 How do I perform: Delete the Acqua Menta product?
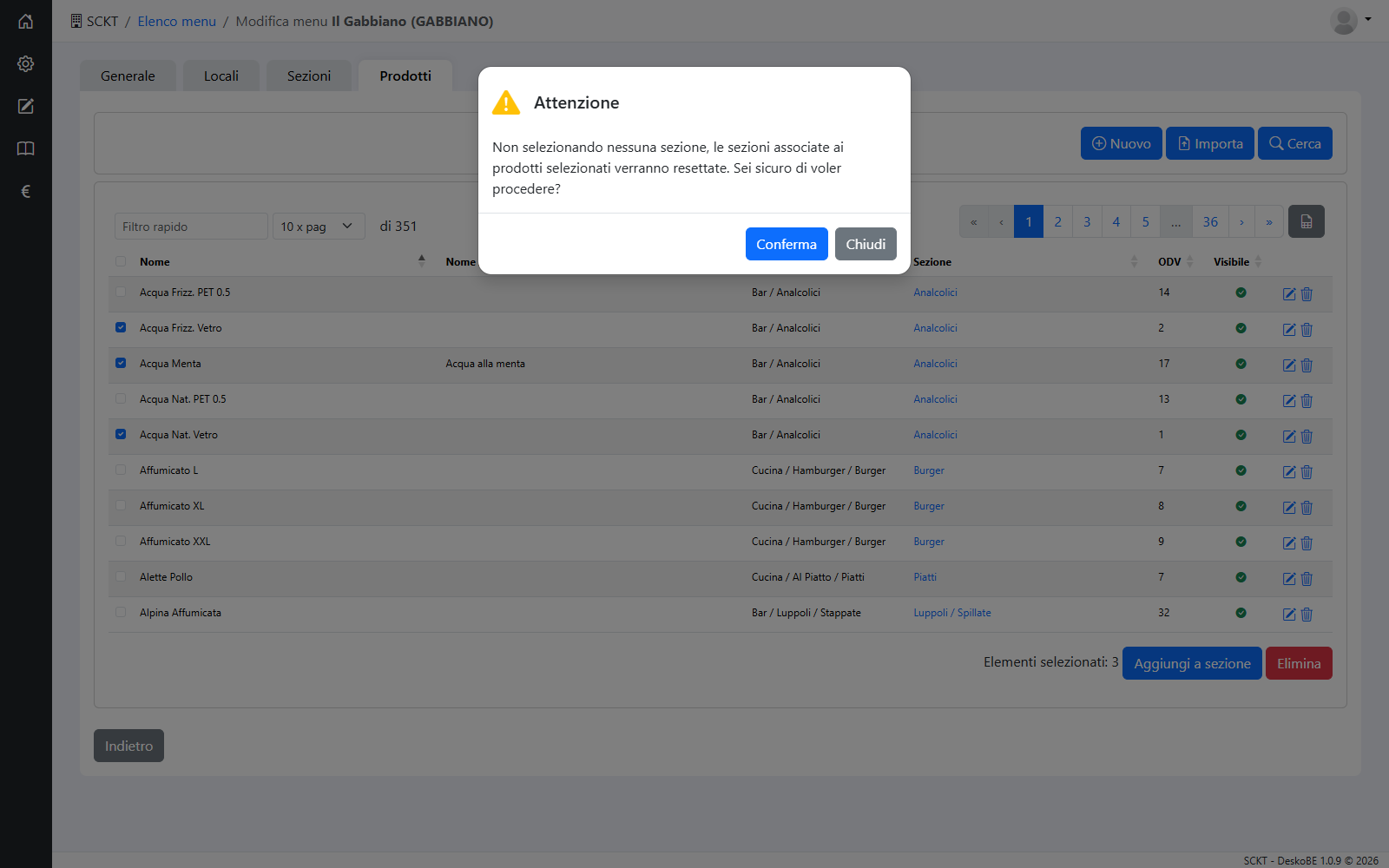click(x=1307, y=365)
